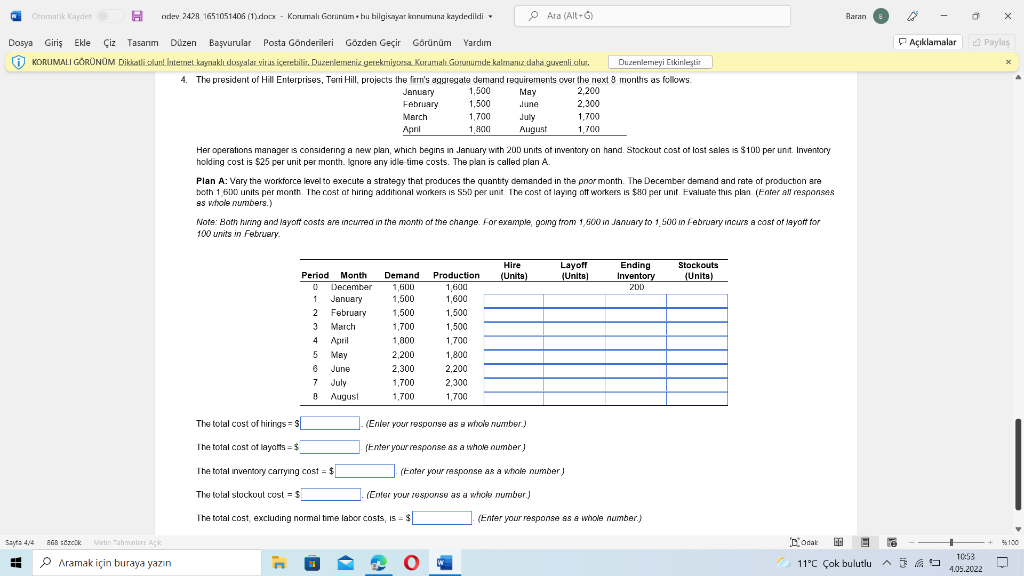This screenshot has width=1024, height=576.
Task: Open the Gözden Geçir tab
Action: tap(373, 42)
